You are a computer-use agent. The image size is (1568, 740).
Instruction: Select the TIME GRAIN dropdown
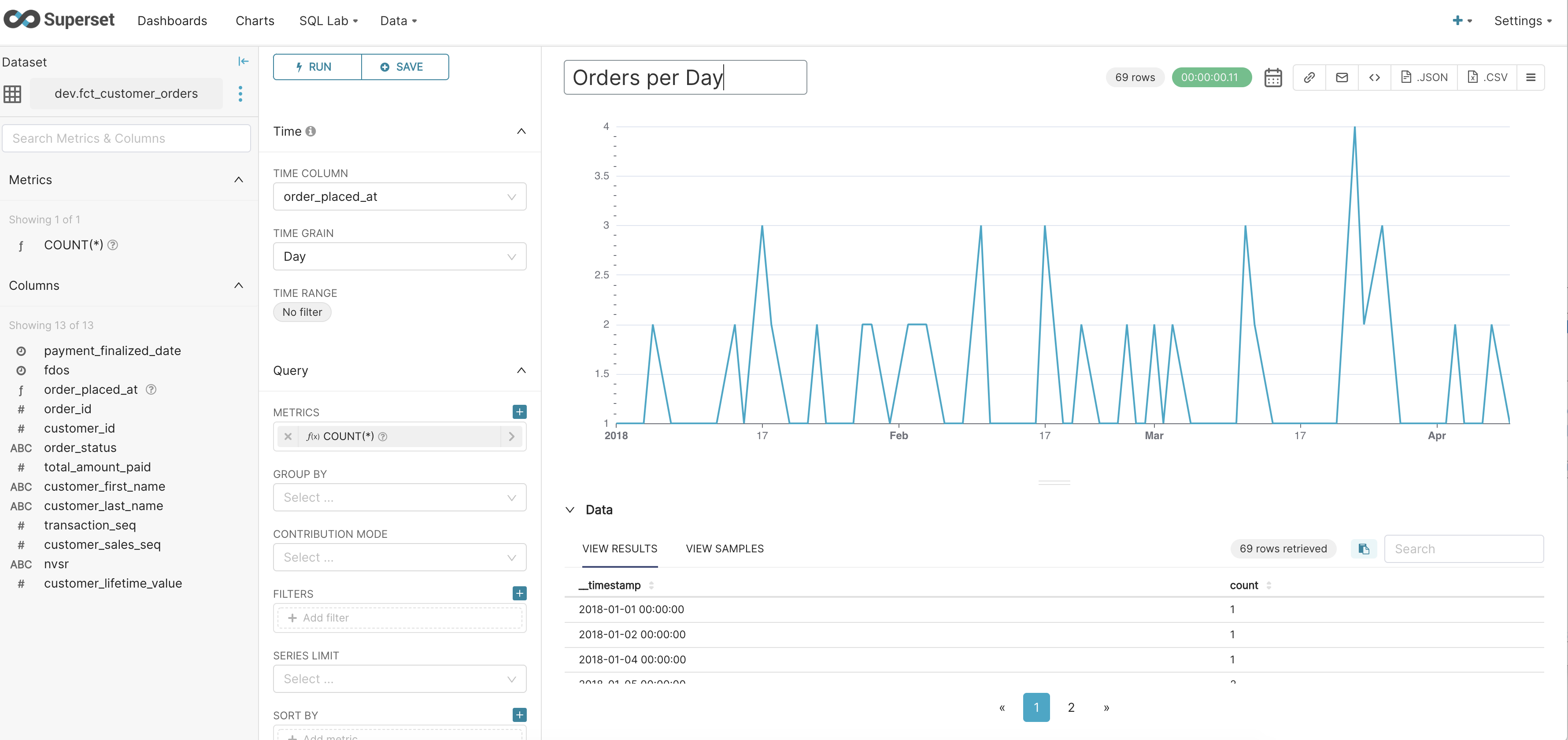tap(399, 256)
